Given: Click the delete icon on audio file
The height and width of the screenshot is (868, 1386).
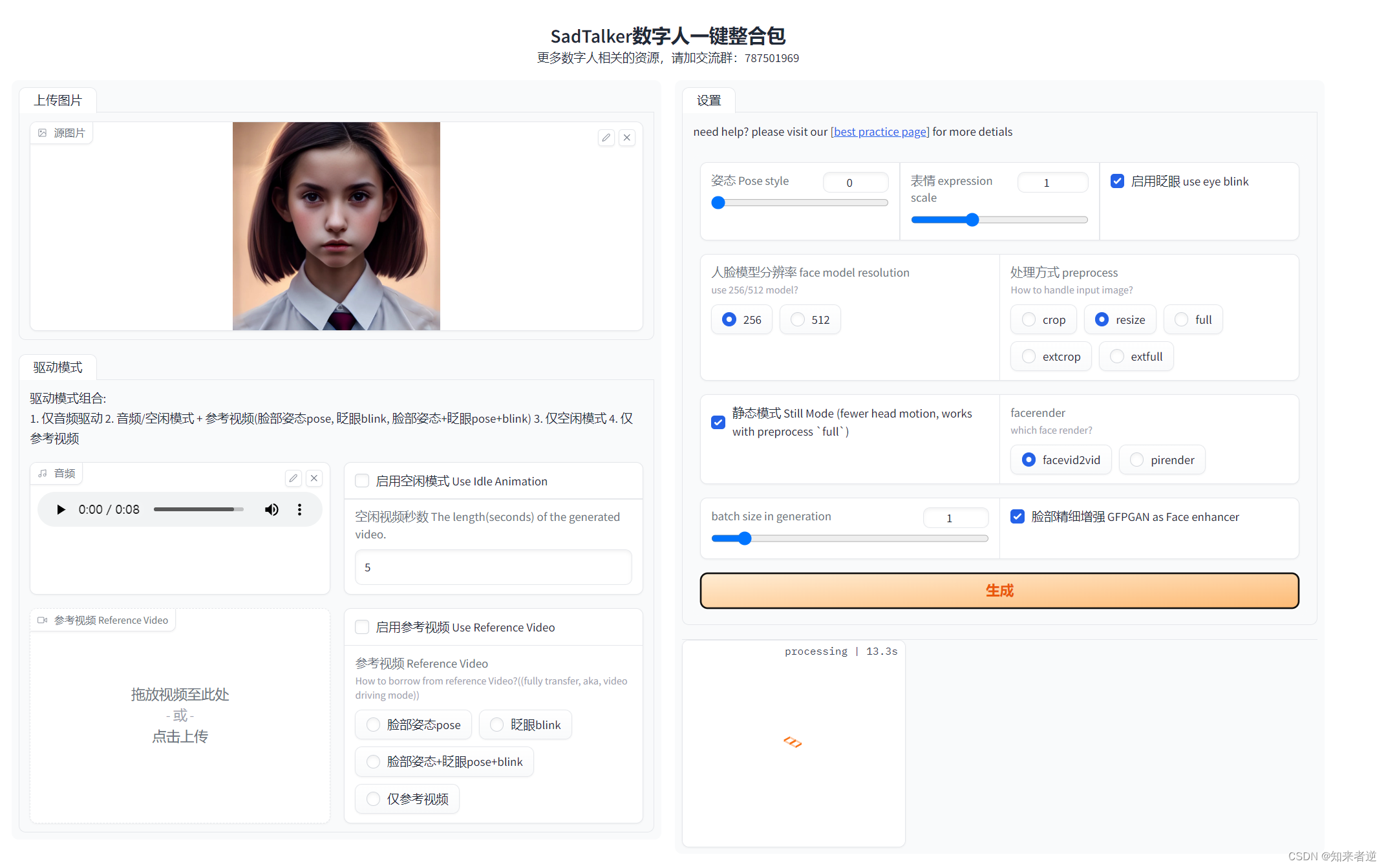Looking at the screenshot, I should (x=316, y=478).
